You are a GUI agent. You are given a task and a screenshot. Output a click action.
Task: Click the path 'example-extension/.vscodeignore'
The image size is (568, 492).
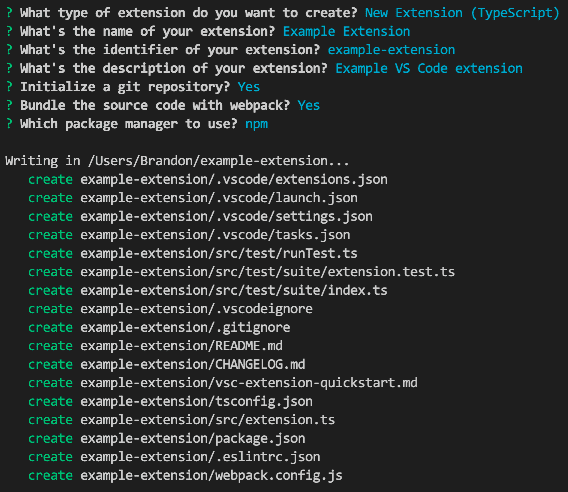point(196,309)
